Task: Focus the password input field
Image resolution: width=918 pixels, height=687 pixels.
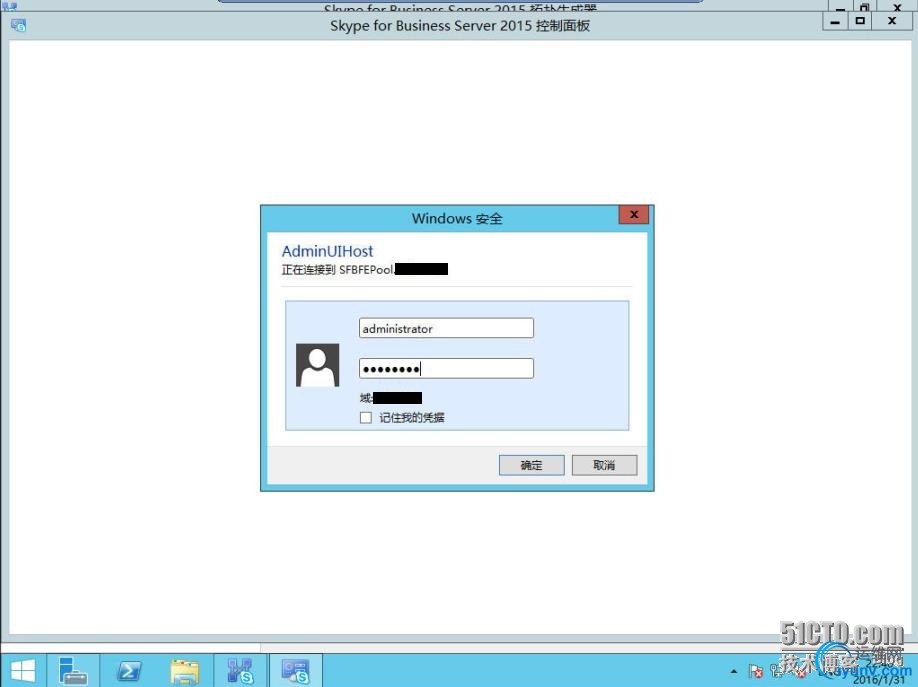Action: (x=446, y=368)
